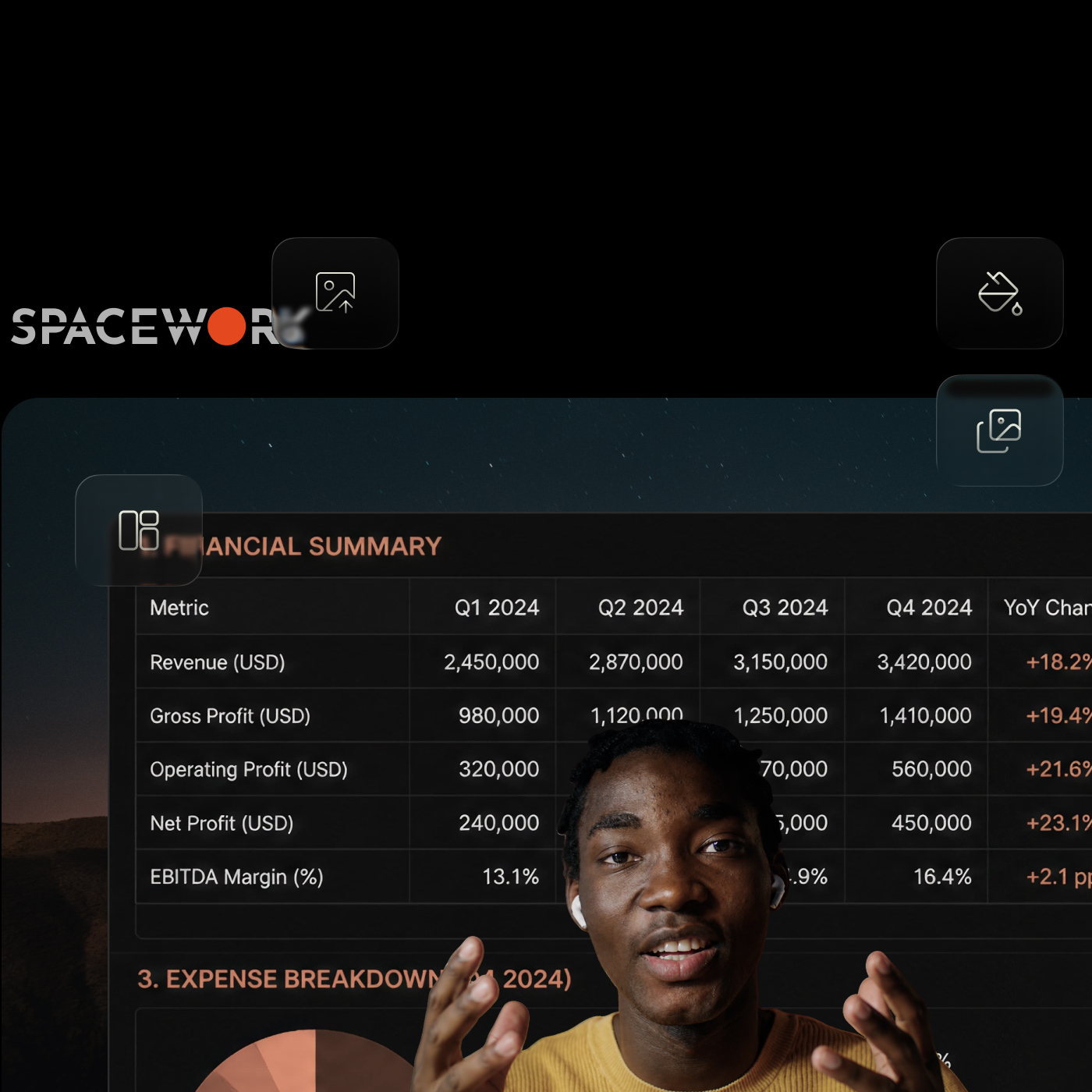
Task: Click the YoY Change column header
Action: [x=1048, y=608]
